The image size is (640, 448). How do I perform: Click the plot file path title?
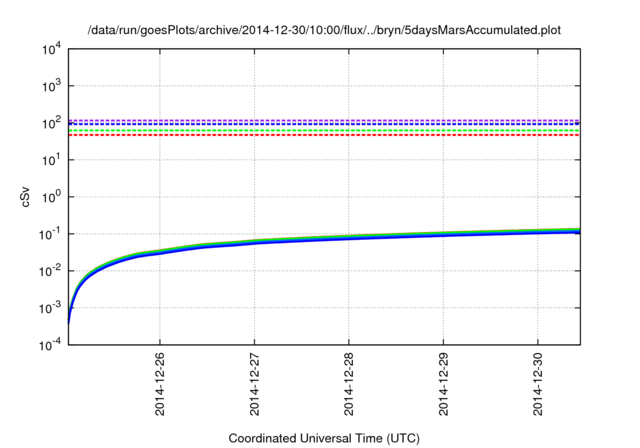point(324,30)
